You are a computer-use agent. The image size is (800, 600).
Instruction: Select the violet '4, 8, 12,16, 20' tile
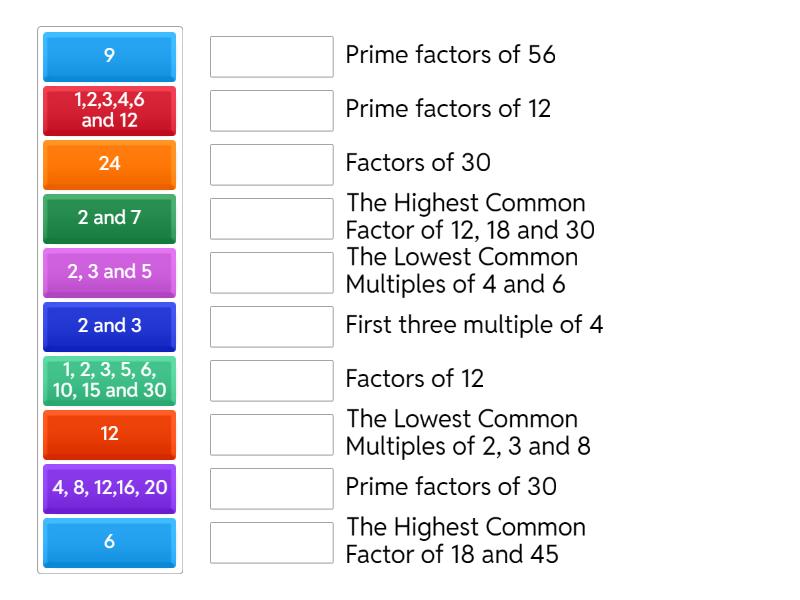[110, 489]
